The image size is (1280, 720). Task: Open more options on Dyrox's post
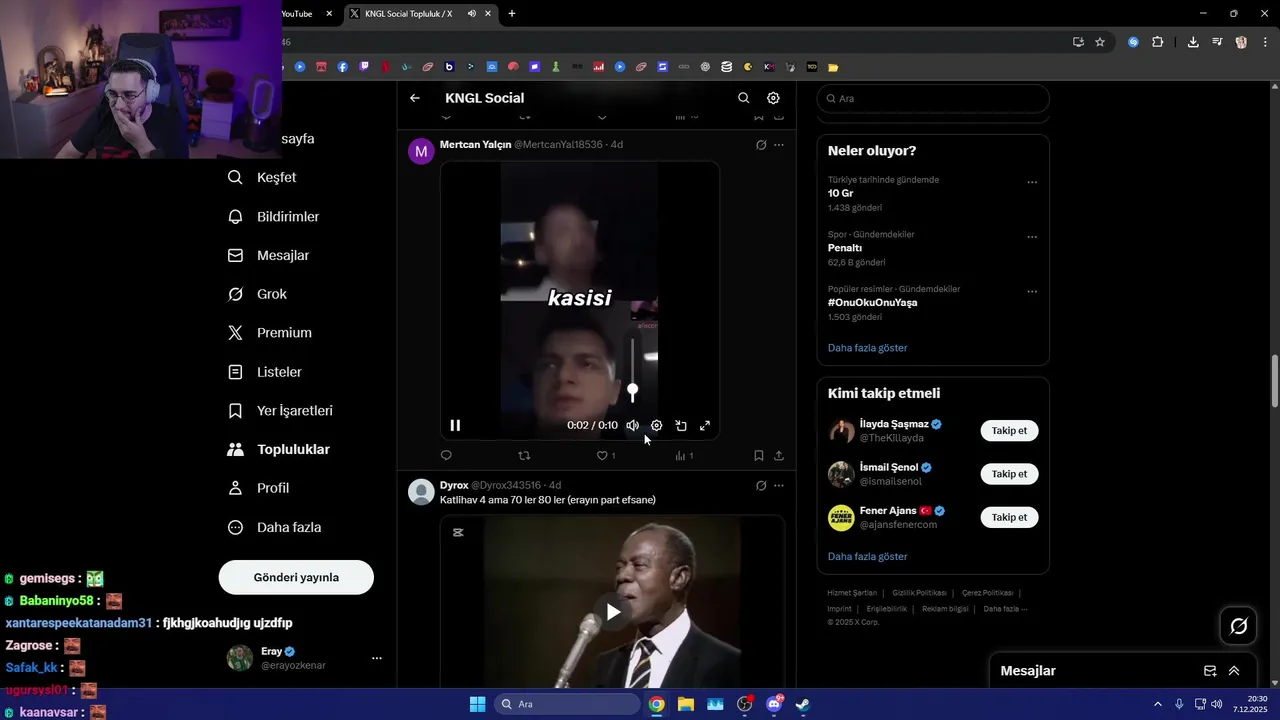[779, 486]
